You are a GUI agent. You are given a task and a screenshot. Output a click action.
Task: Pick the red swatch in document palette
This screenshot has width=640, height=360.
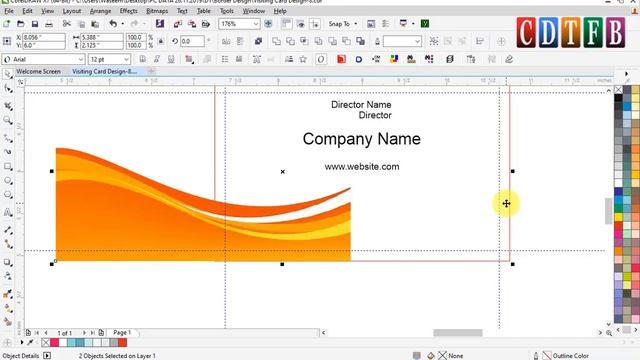tap(122, 342)
